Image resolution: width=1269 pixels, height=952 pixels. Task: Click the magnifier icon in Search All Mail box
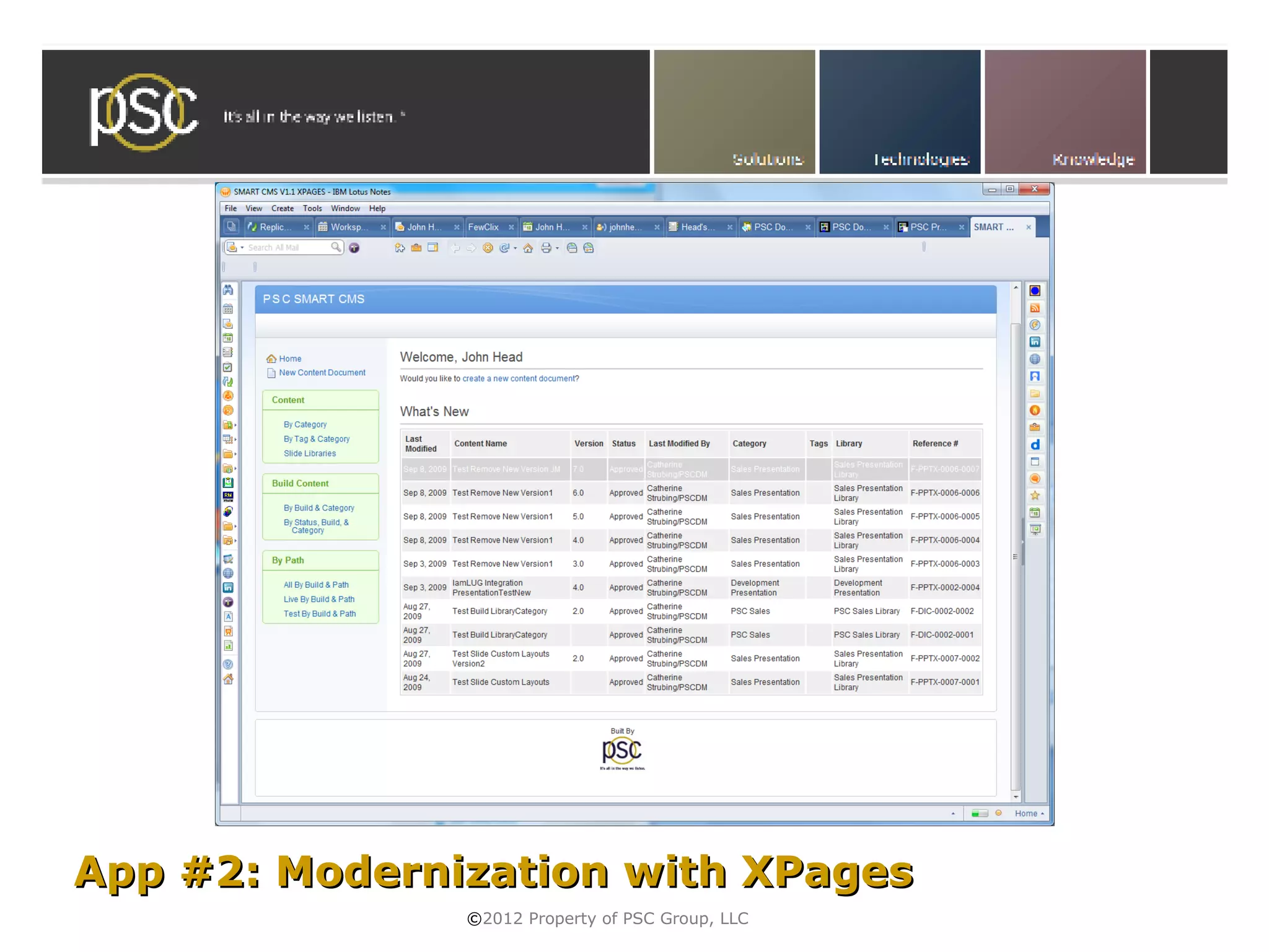click(336, 247)
